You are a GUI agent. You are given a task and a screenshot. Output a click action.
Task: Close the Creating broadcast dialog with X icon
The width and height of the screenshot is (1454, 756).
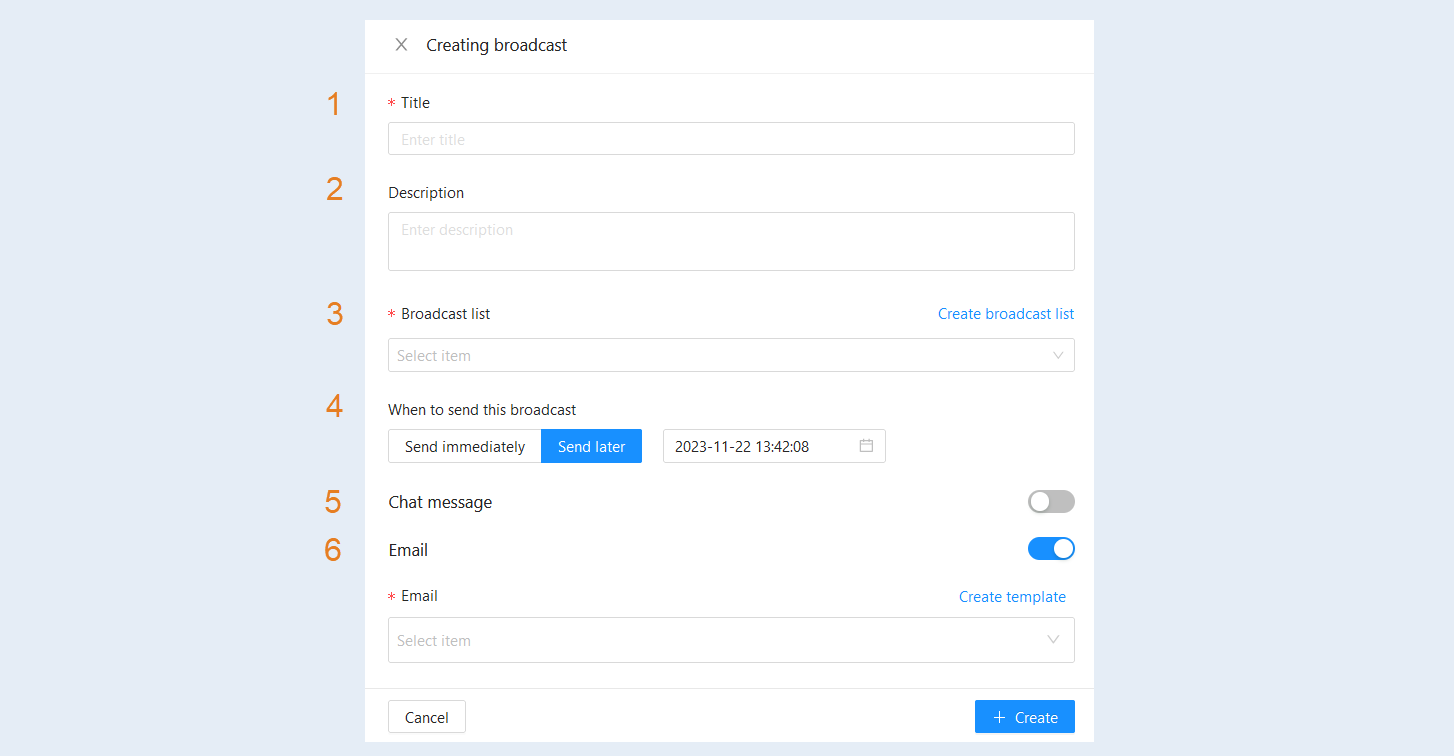[401, 45]
